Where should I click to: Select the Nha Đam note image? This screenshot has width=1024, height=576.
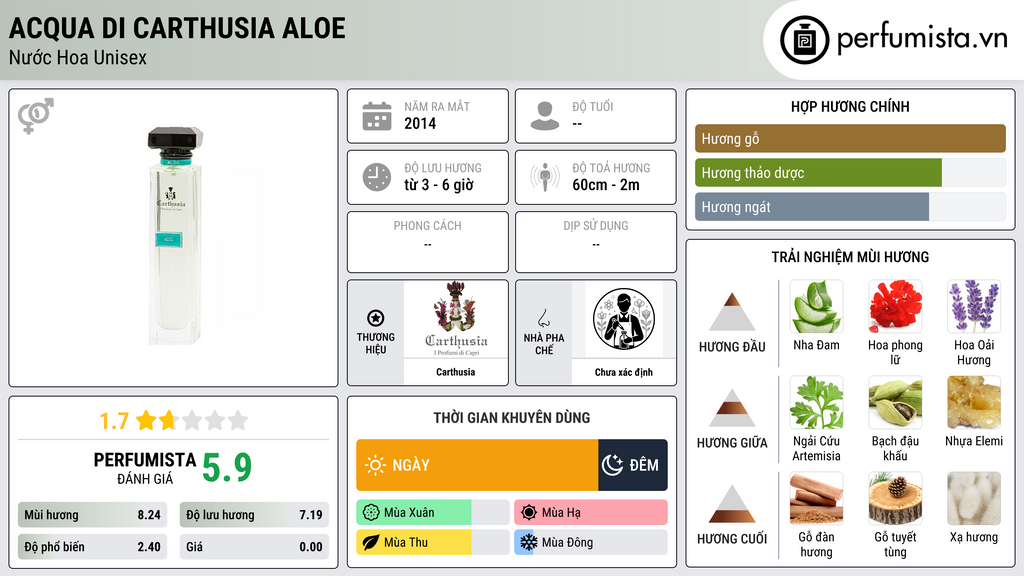coord(816,307)
